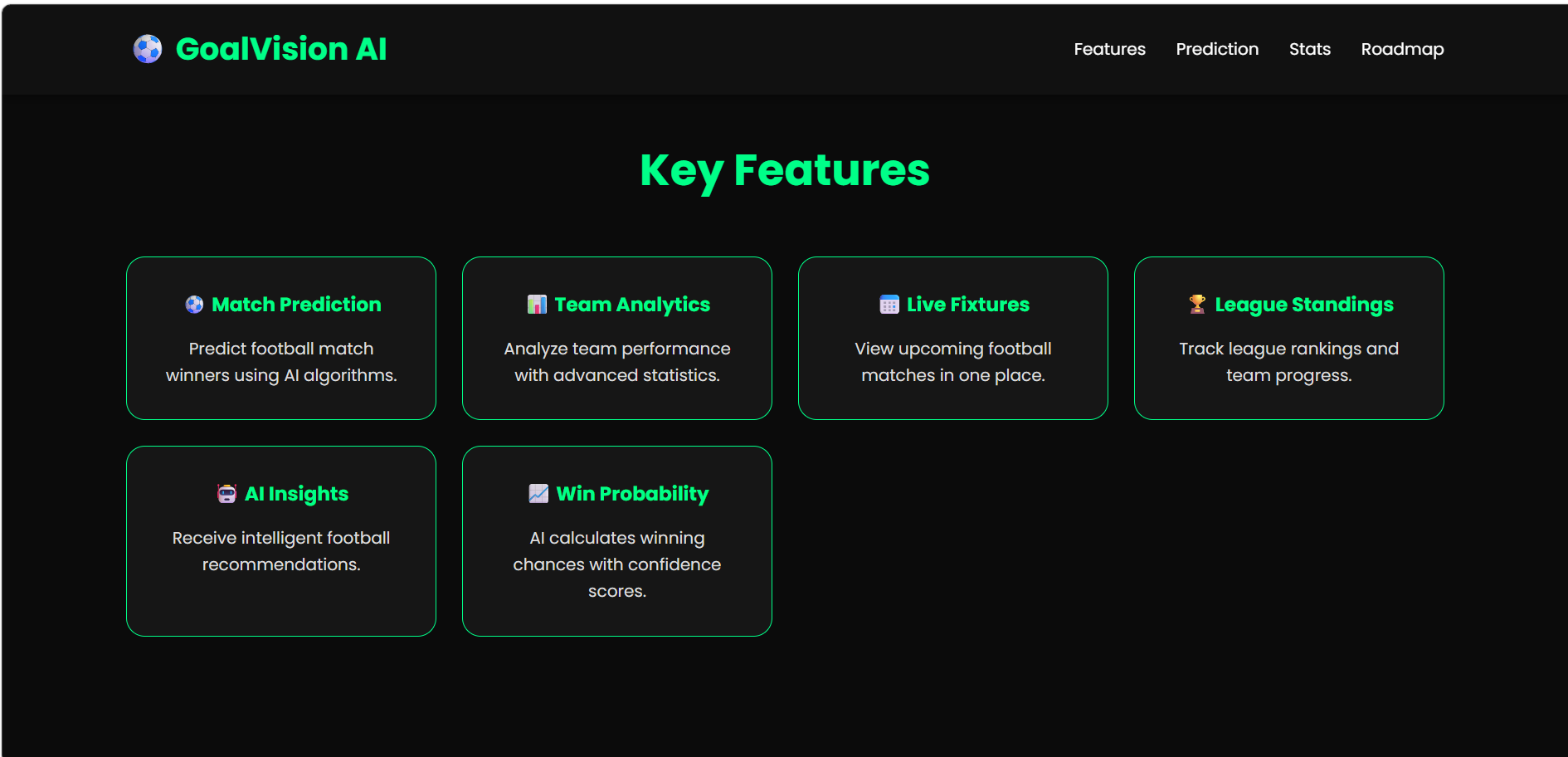
Task: Click the AI Insights robot icon
Action: (x=226, y=494)
